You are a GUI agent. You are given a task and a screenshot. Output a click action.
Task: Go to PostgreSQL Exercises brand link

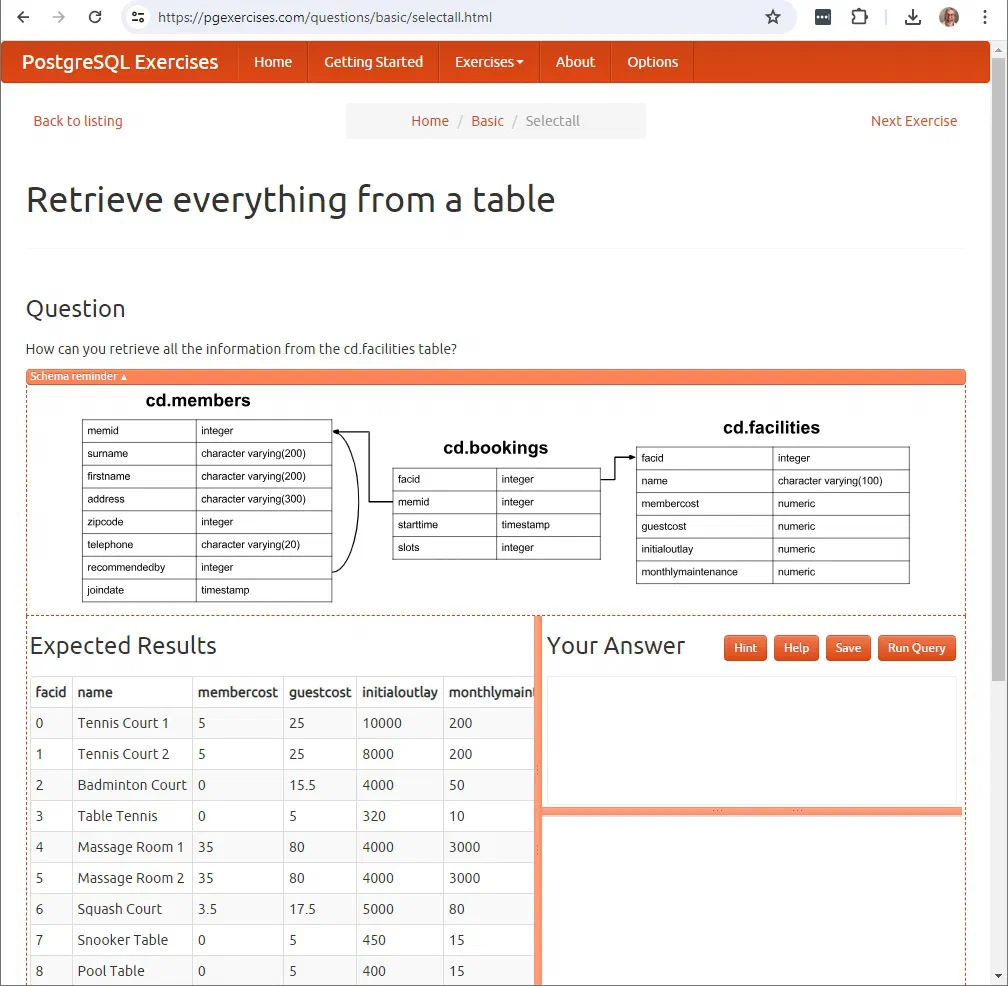(120, 62)
